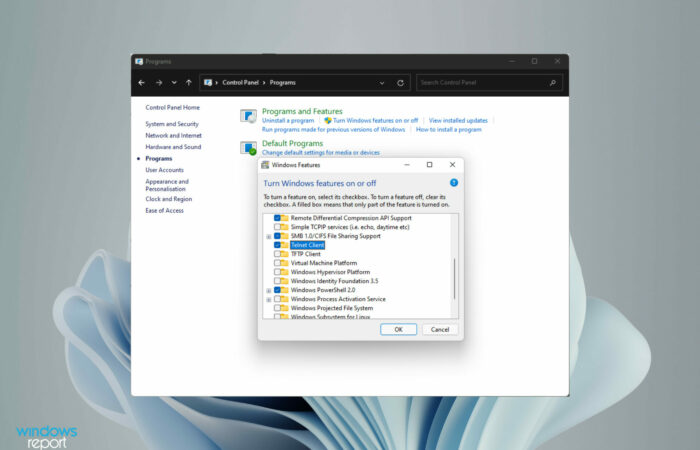700x450 pixels.
Task: Enable the TFTP Client checkbox
Action: click(x=277, y=254)
